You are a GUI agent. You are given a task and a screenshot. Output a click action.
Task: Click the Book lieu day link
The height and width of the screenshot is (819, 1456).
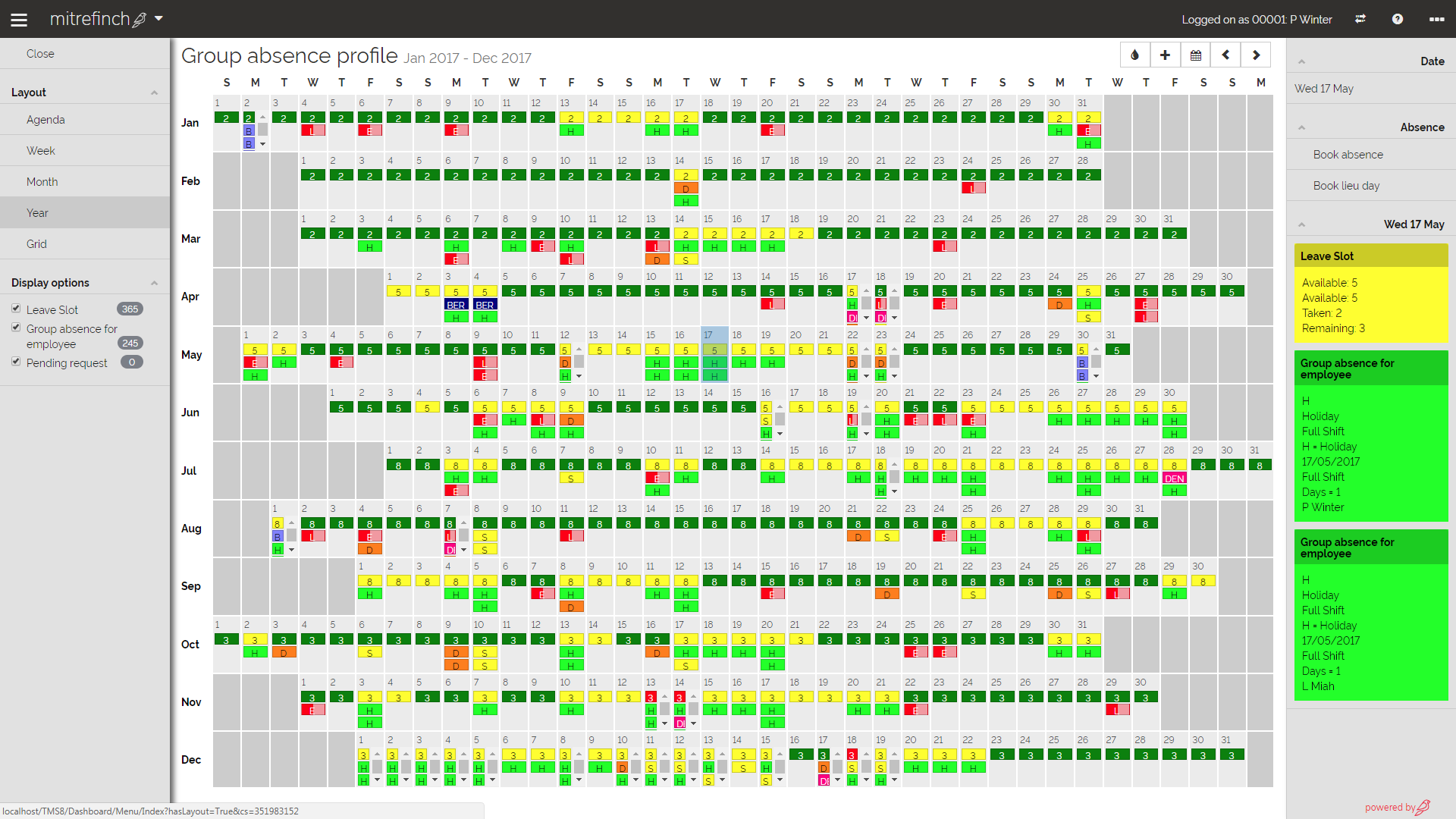pos(1346,186)
